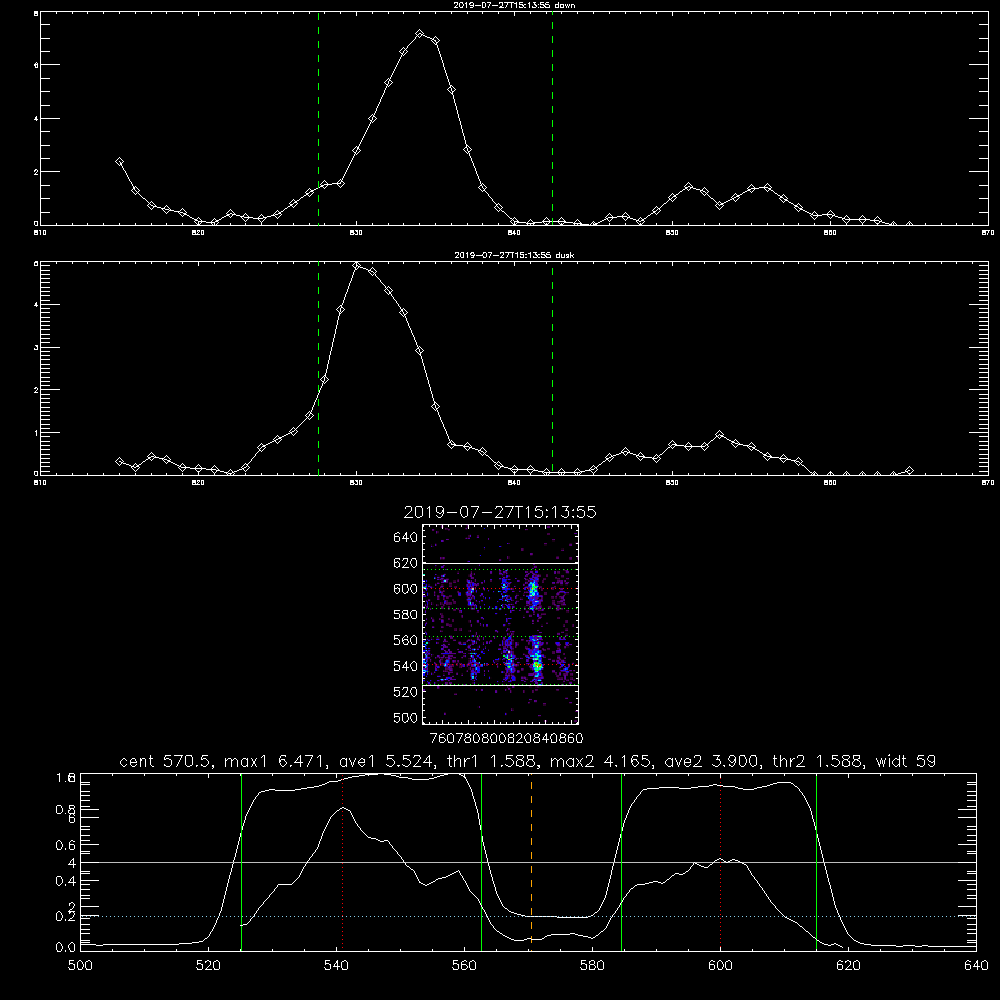Click the "ave2 3.900" value in stats line
1000x1000 pixels.
pos(712,761)
